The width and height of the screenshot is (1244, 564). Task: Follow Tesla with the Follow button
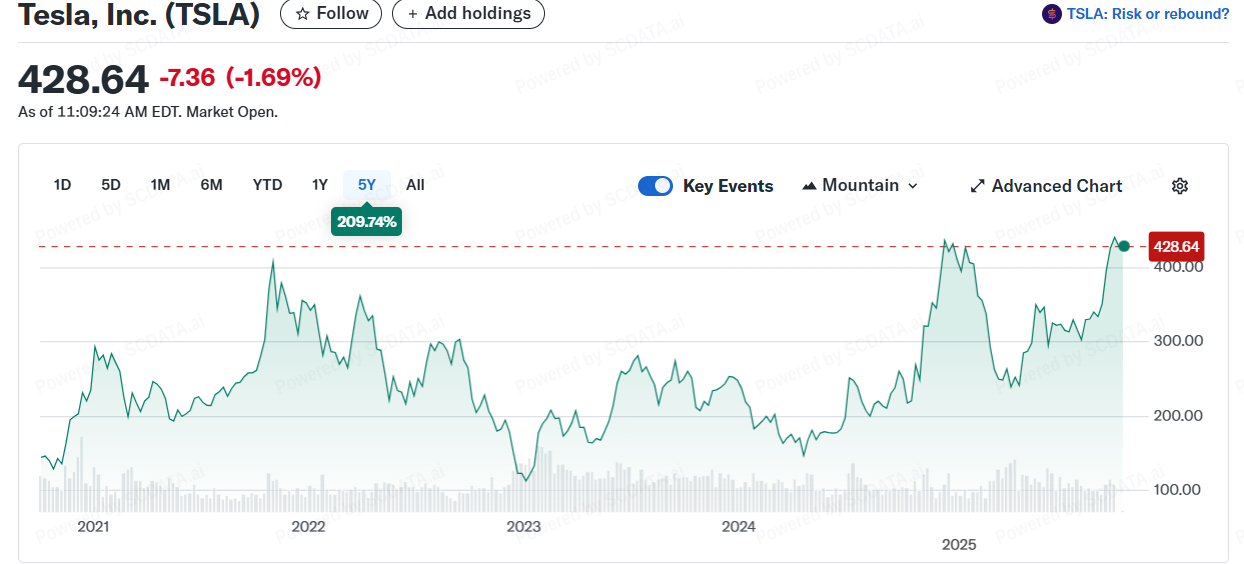coord(331,14)
